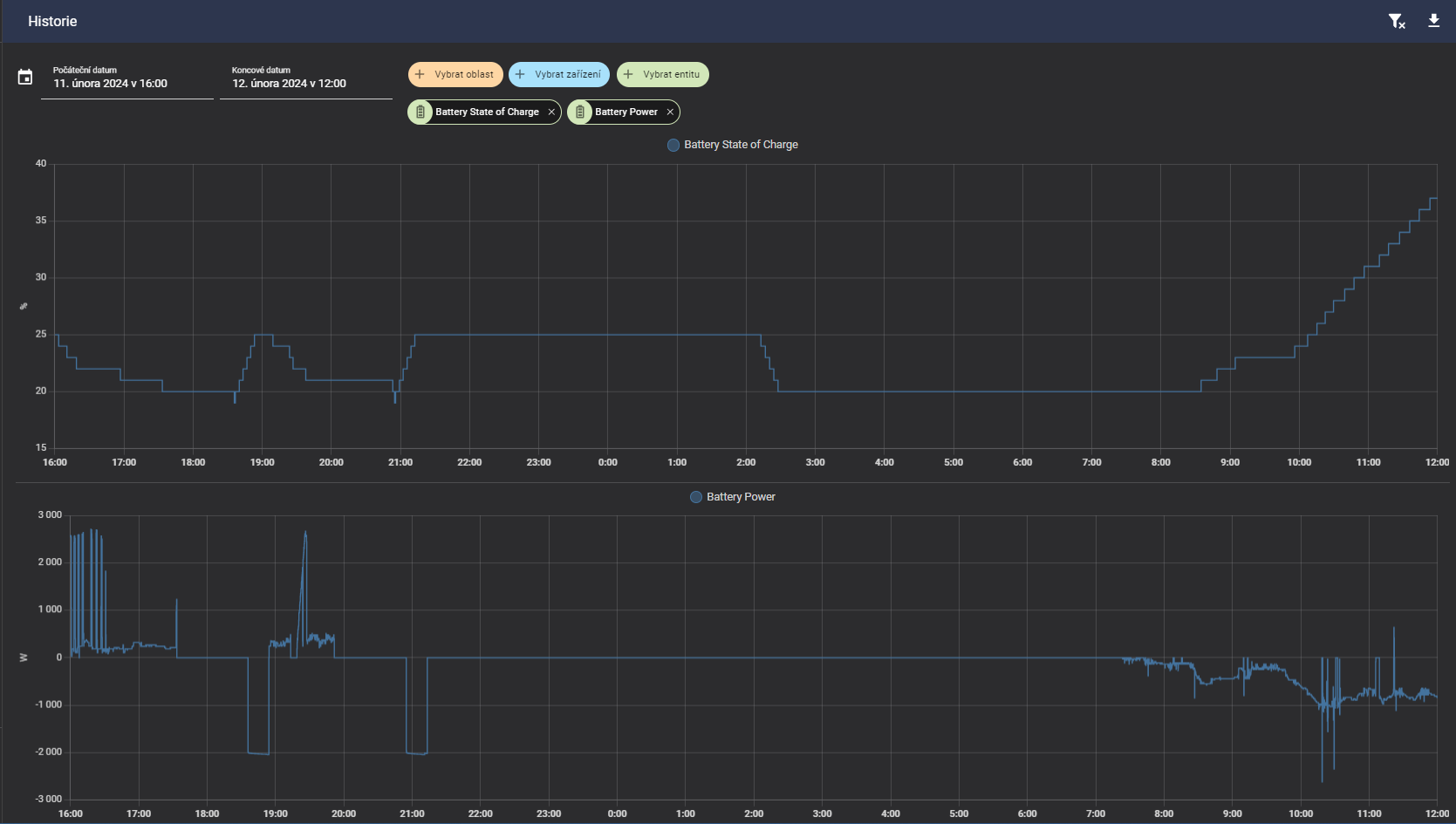Click 0:00 tick on State of Charge chart

point(608,462)
